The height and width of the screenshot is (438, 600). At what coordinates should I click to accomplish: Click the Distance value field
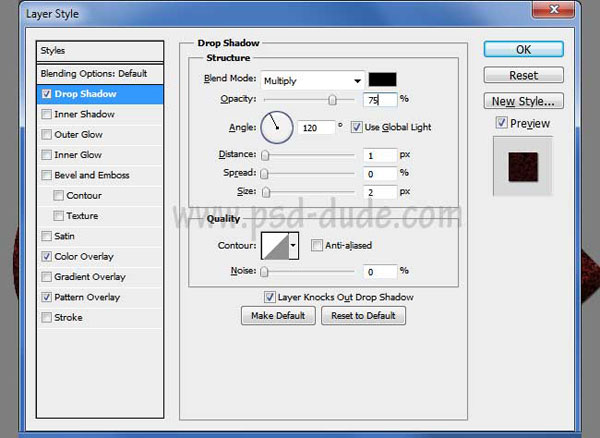click(380, 156)
